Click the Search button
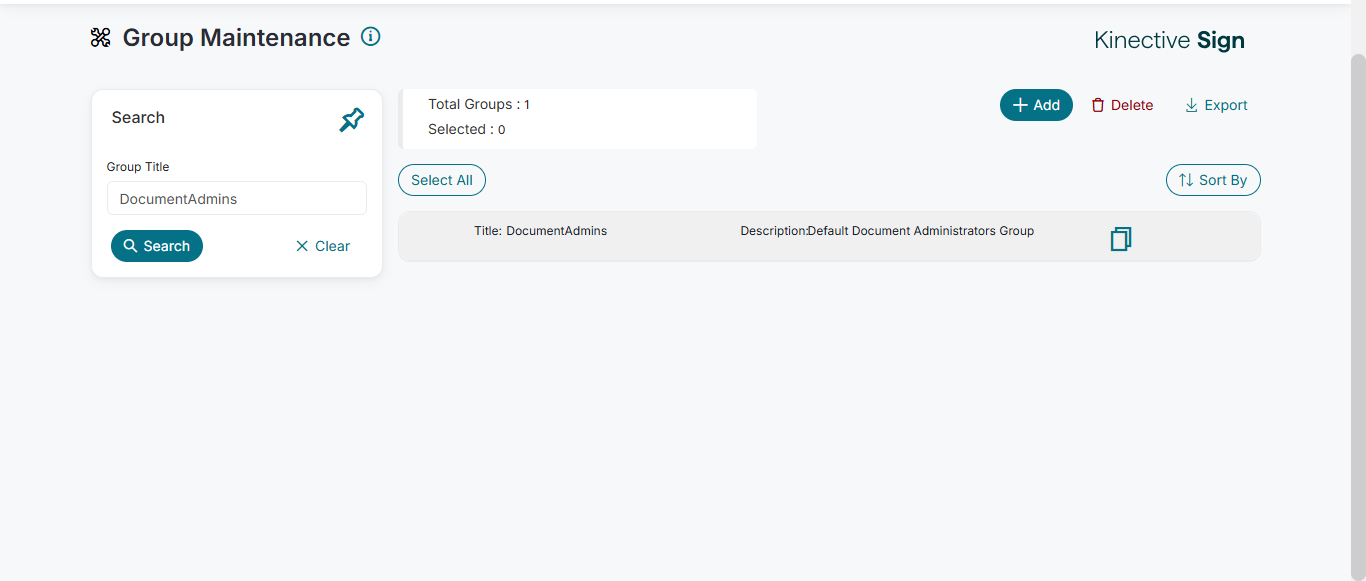 [157, 246]
